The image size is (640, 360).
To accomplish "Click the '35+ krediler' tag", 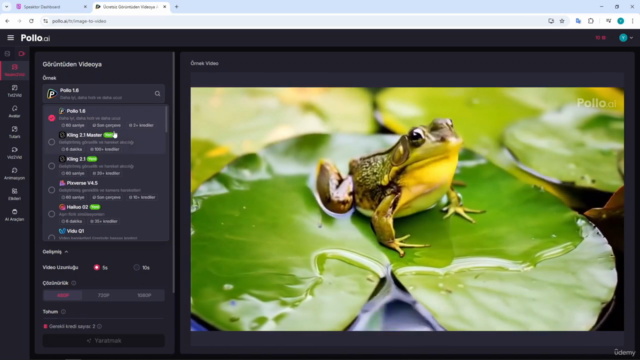I will pyautogui.click(x=104, y=221).
